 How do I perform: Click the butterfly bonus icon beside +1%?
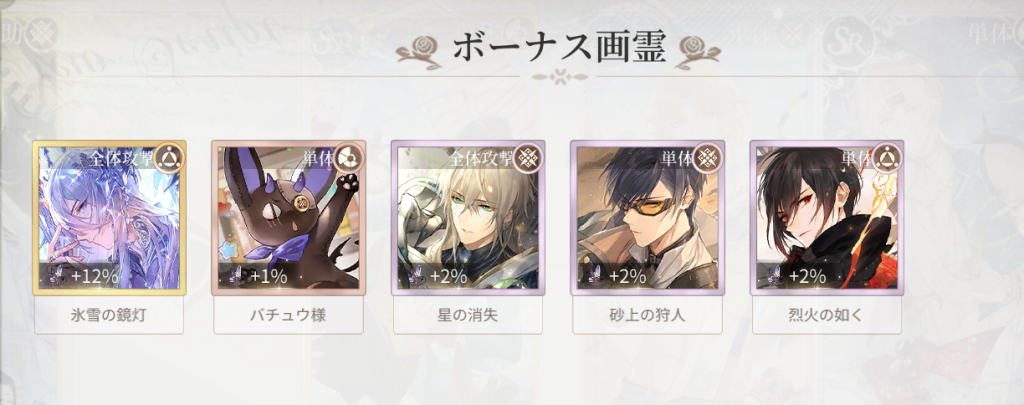pyautogui.click(x=236, y=275)
